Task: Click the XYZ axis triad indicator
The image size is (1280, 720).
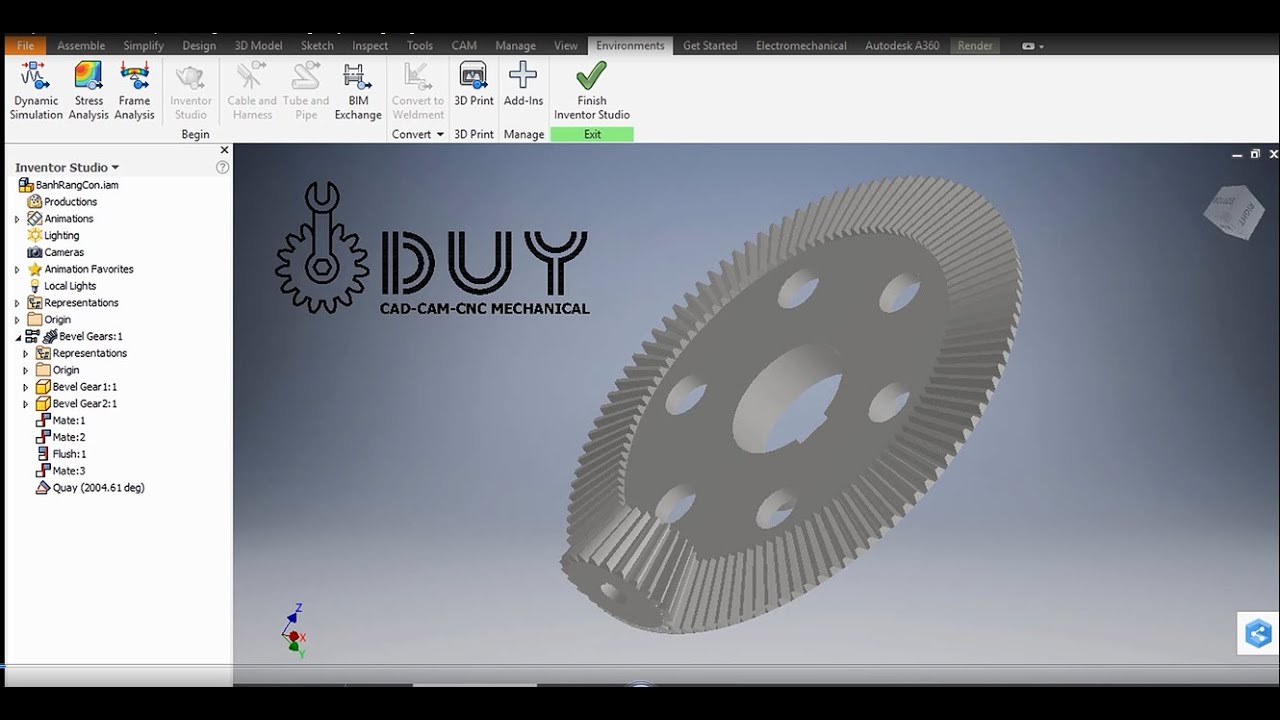Action: (294, 631)
